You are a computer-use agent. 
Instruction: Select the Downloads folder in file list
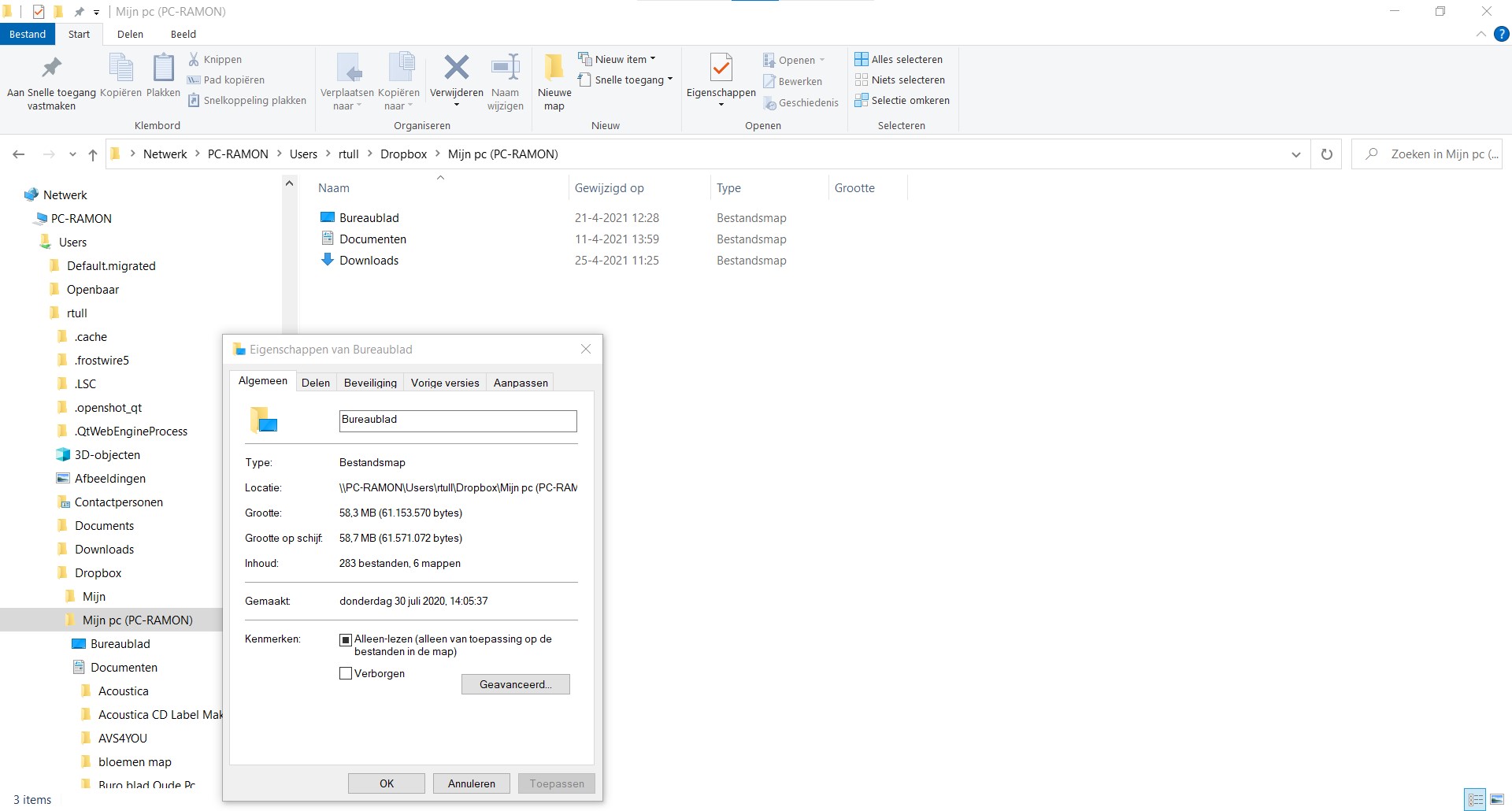coord(369,260)
